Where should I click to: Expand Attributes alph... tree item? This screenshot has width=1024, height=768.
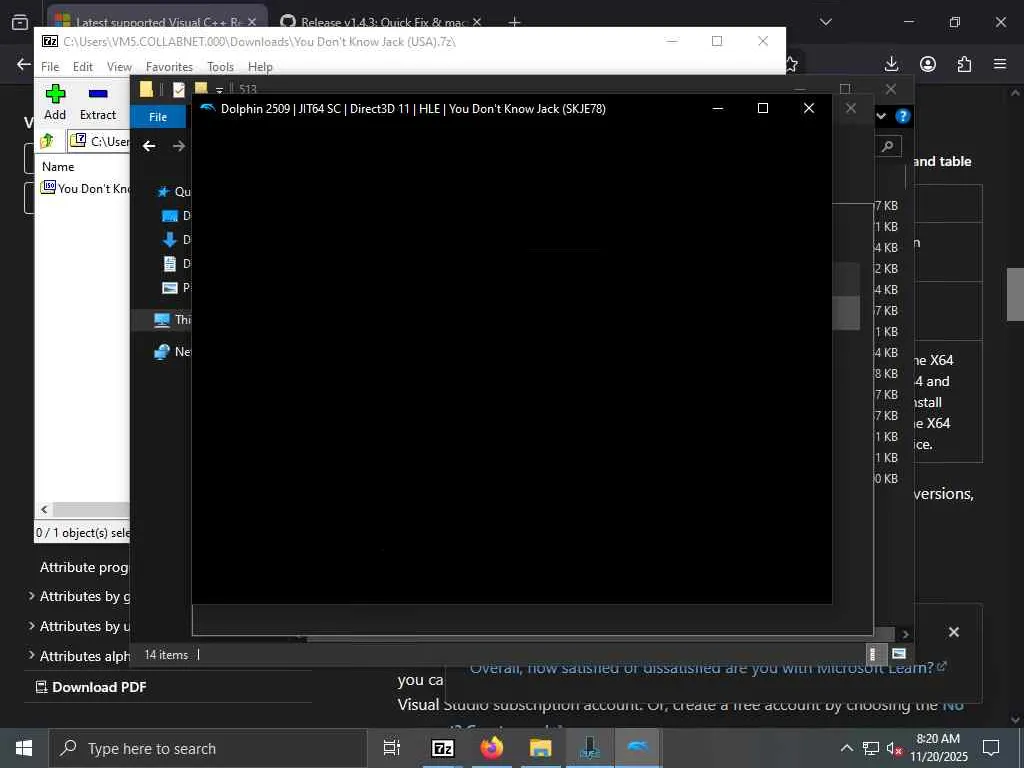click(31, 655)
